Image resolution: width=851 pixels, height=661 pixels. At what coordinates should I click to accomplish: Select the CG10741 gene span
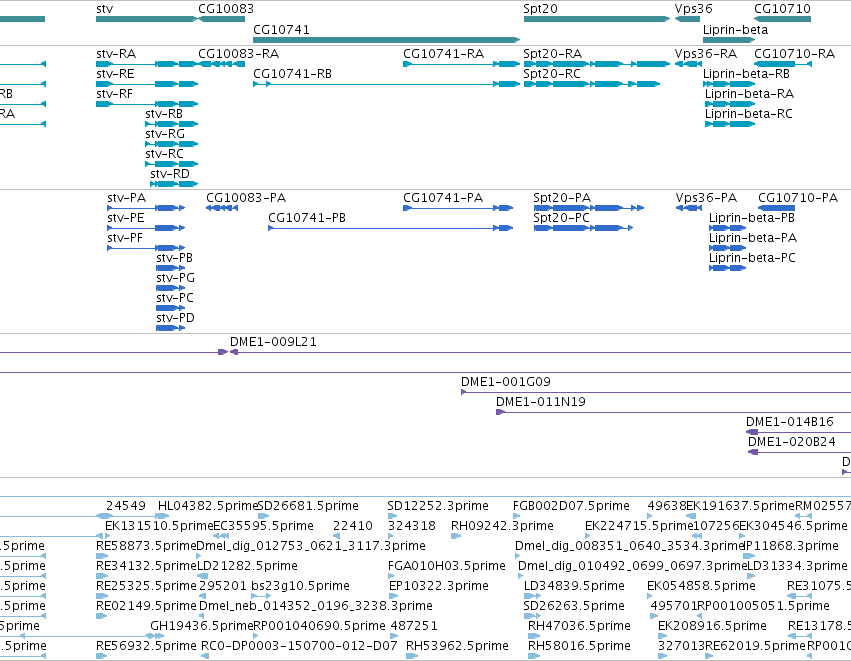click(x=386, y=40)
